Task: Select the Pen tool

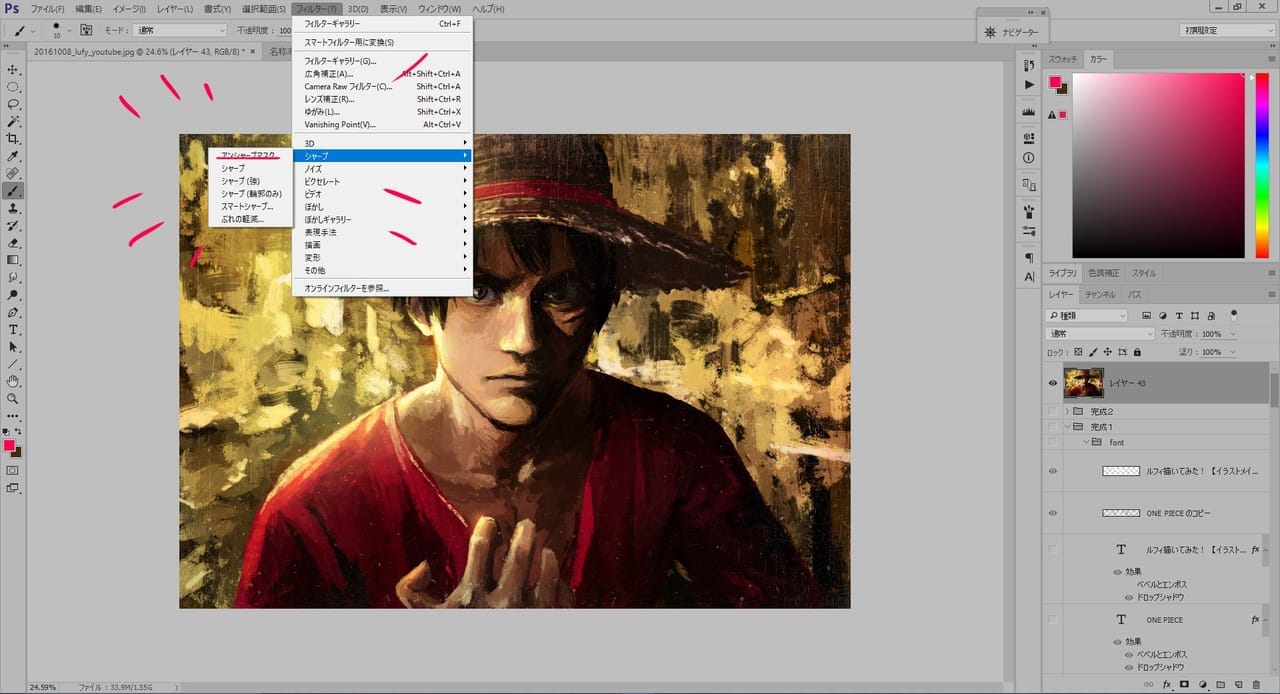Action: [14, 312]
